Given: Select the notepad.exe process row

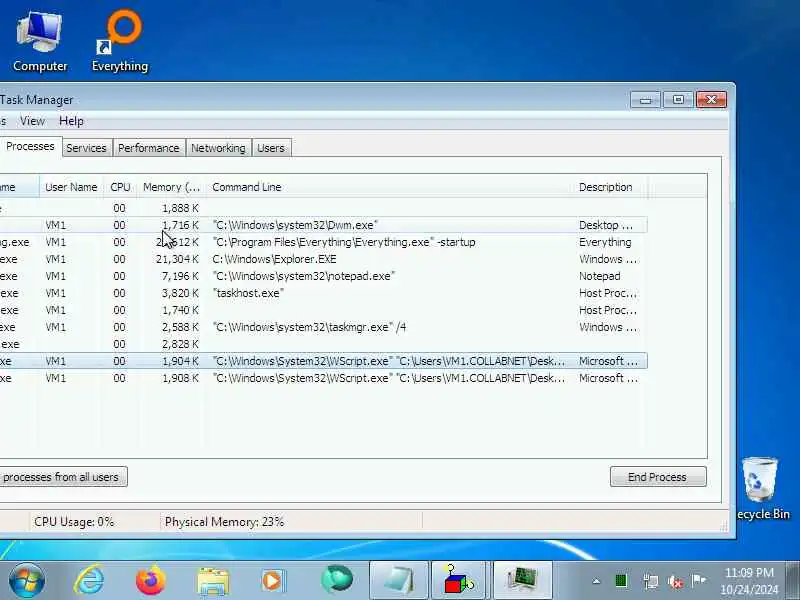Looking at the screenshot, I should click(323, 276).
